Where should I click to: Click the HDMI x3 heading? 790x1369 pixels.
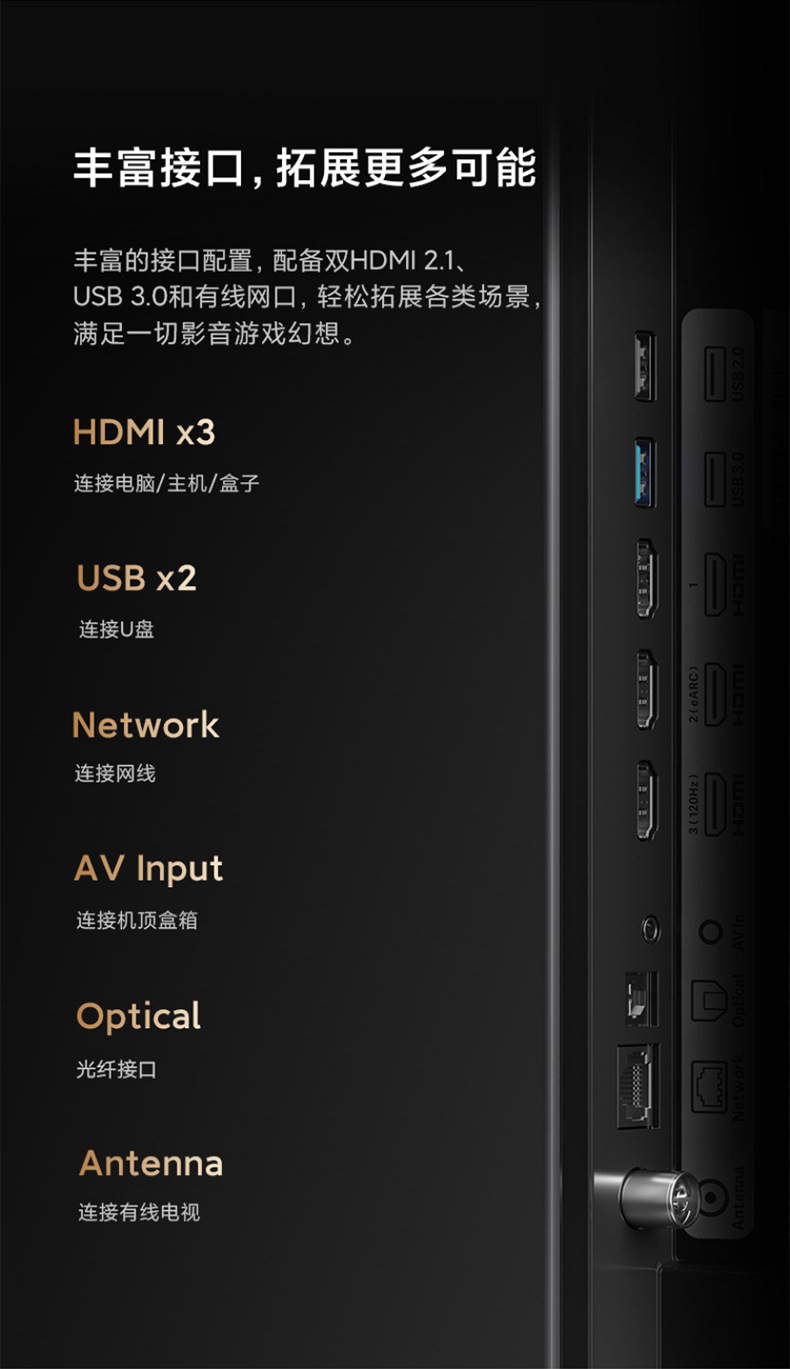click(x=144, y=432)
